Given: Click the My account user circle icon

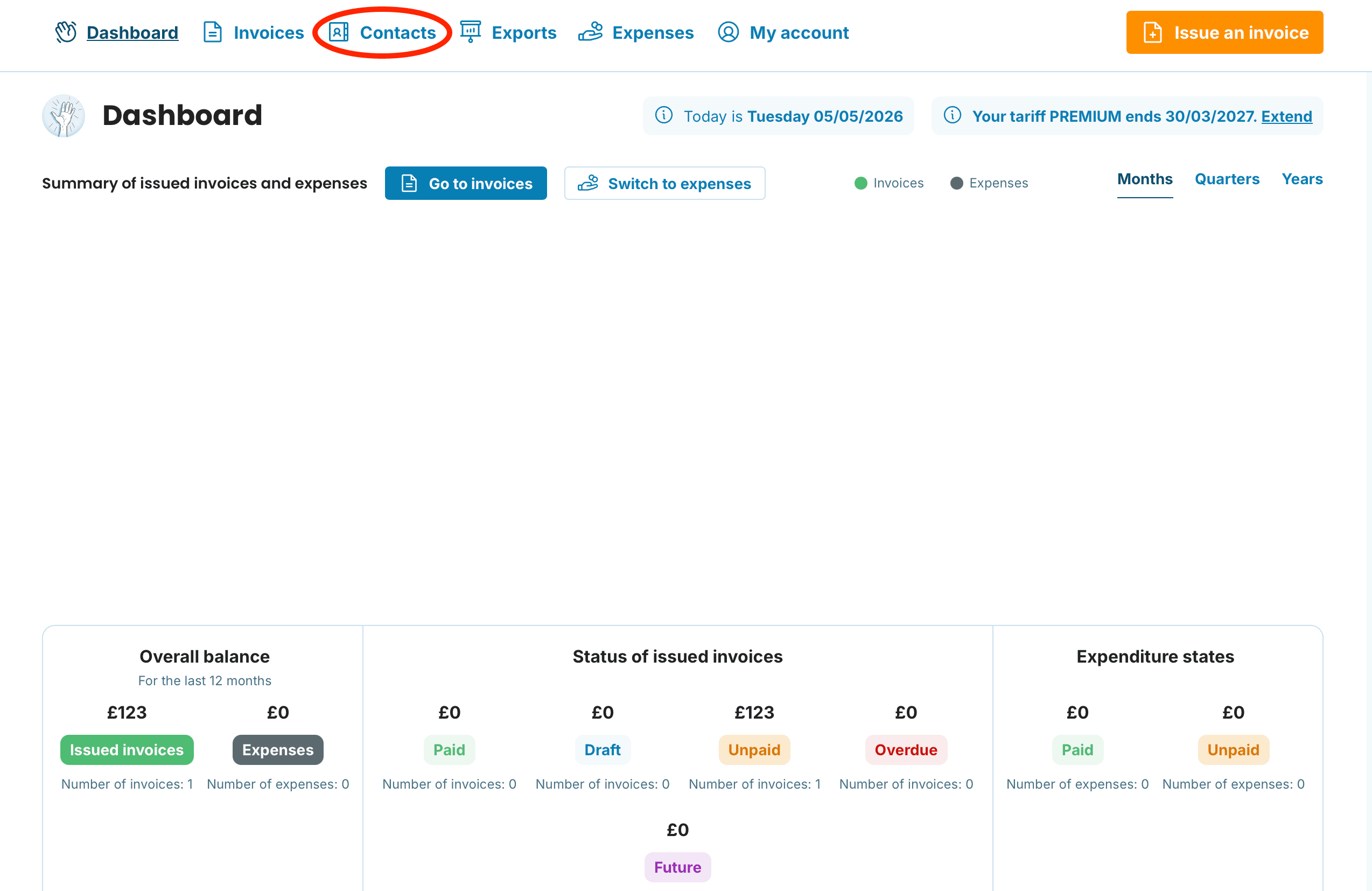Looking at the screenshot, I should [728, 32].
